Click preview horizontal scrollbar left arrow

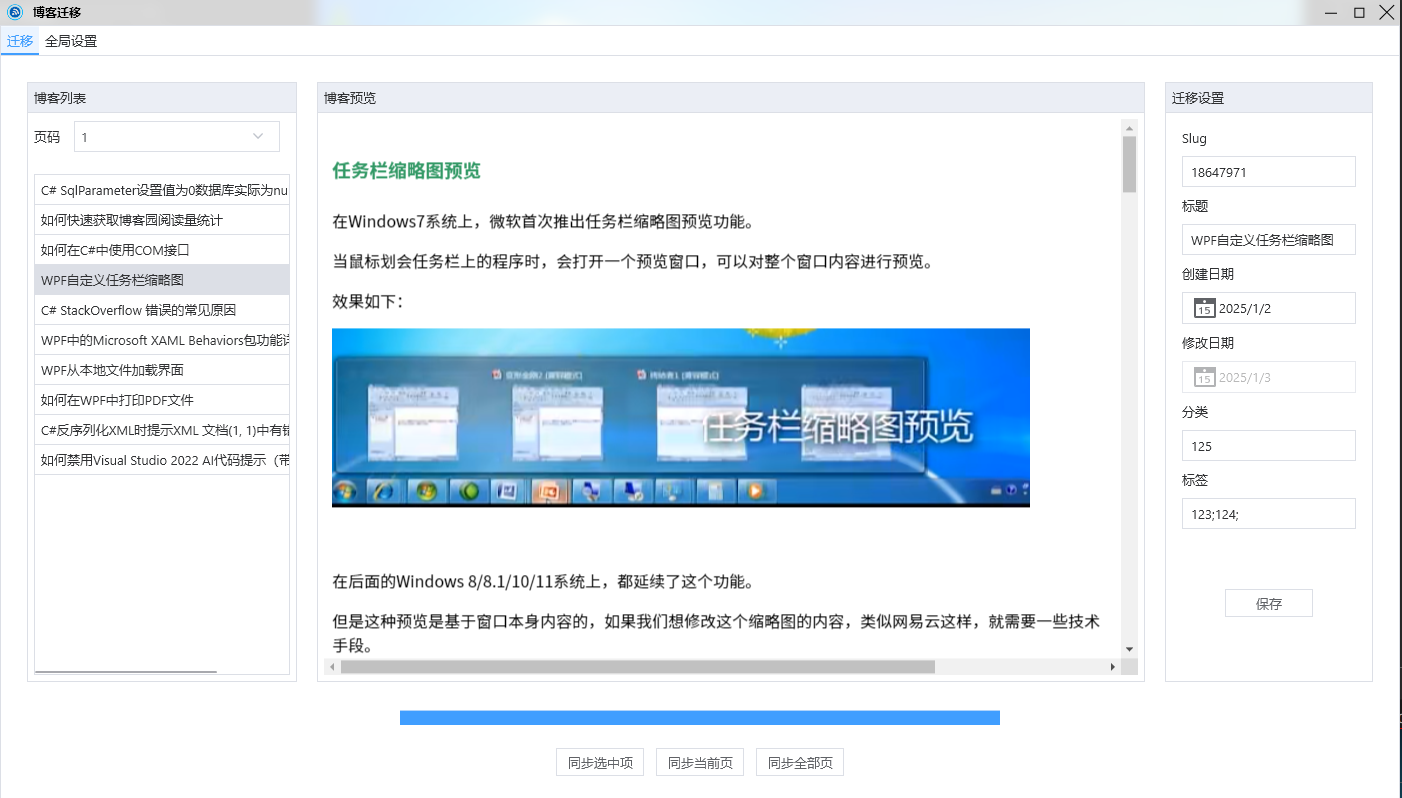pos(332,667)
